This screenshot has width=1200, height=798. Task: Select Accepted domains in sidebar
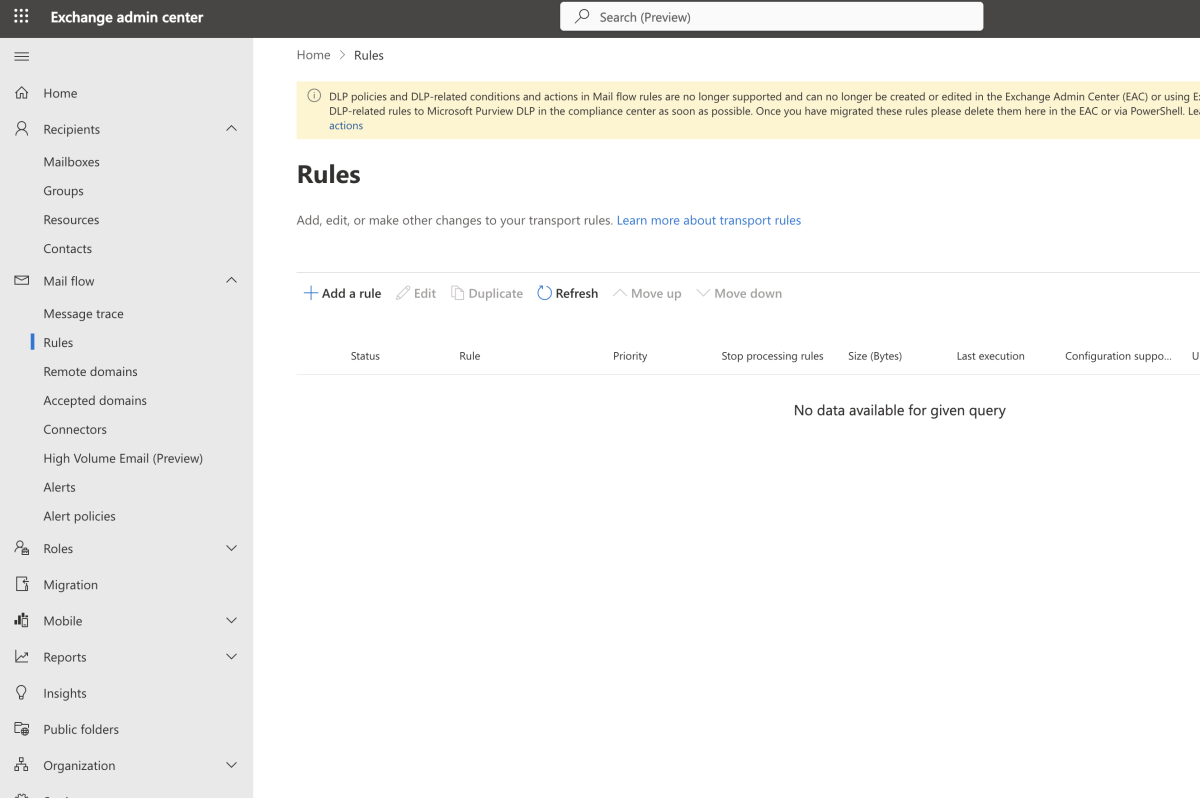point(95,400)
